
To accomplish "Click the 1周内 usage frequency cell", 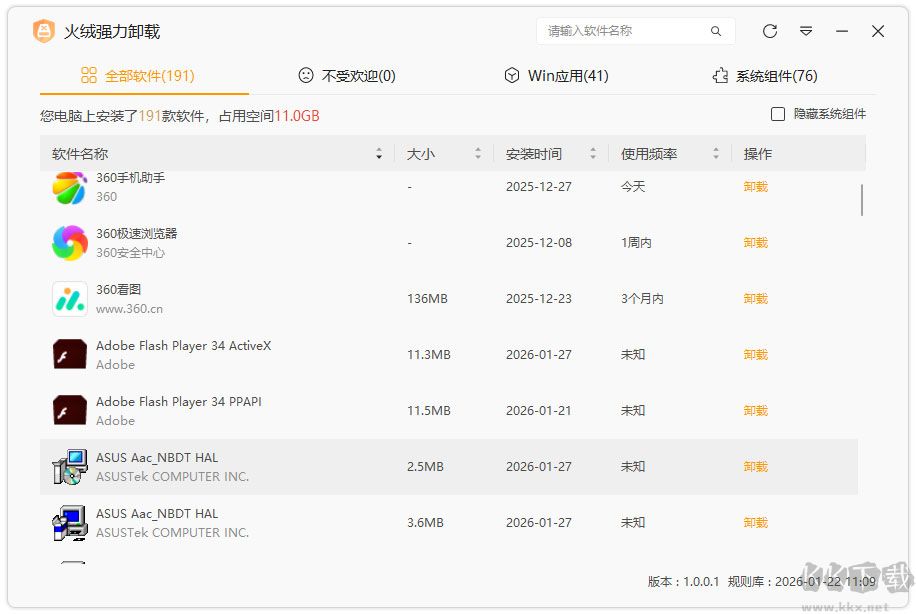I will pyautogui.click(x=636, y=242).
